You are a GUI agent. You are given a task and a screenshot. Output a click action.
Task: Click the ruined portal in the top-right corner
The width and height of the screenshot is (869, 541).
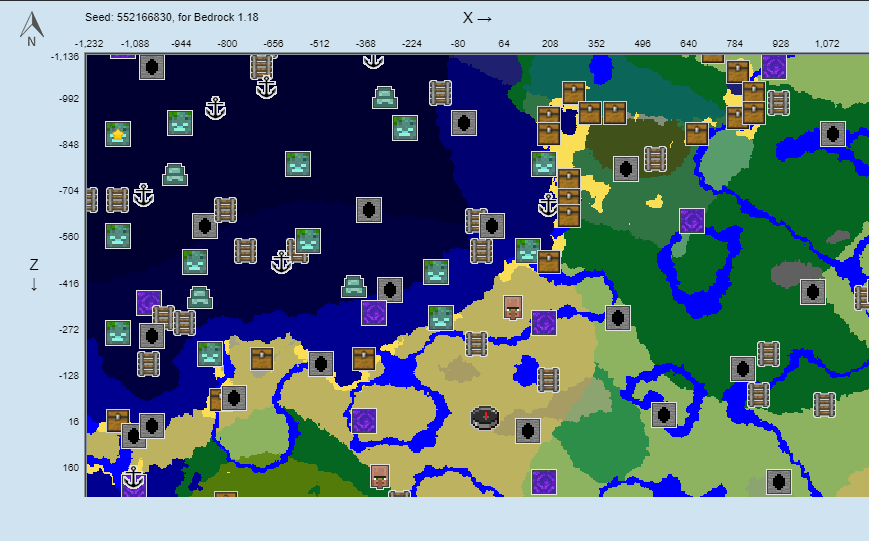[x=773, y=67]
